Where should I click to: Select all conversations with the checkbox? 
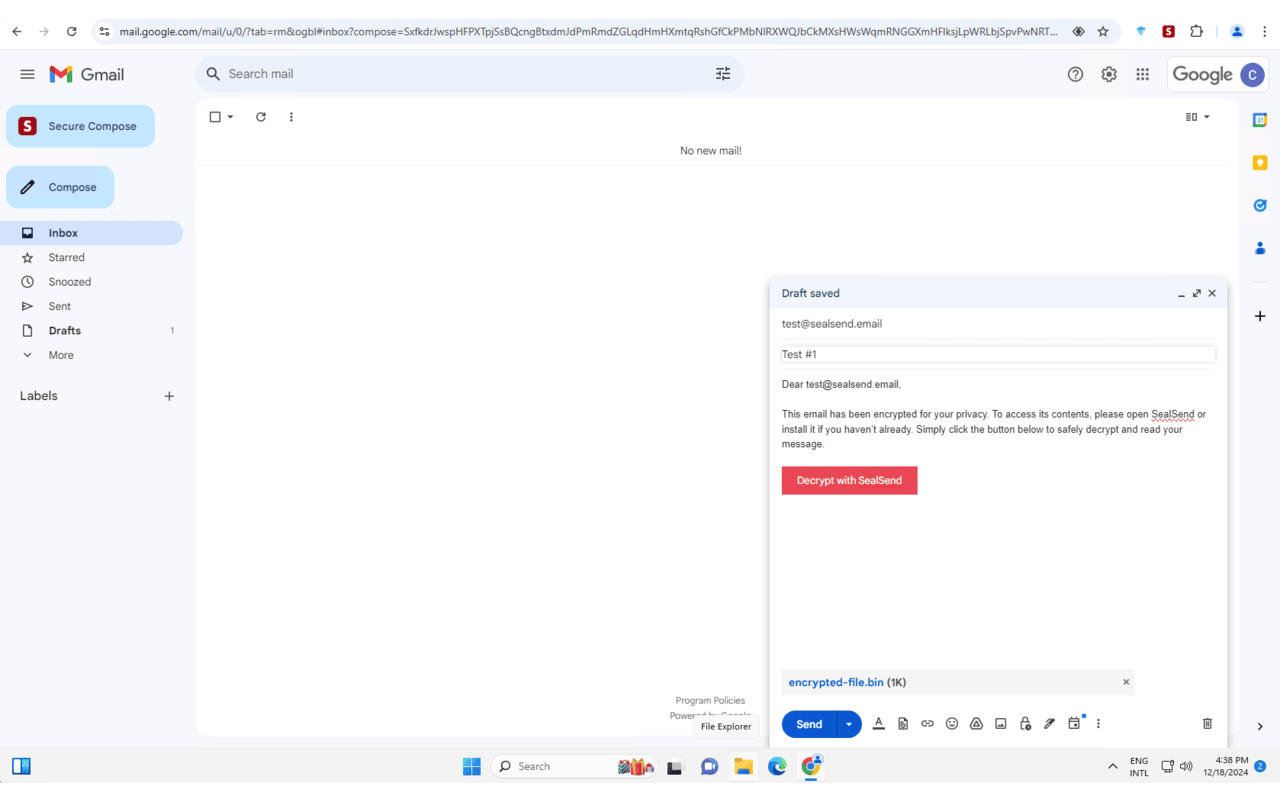pyautogui.click(x=214, y=116)
